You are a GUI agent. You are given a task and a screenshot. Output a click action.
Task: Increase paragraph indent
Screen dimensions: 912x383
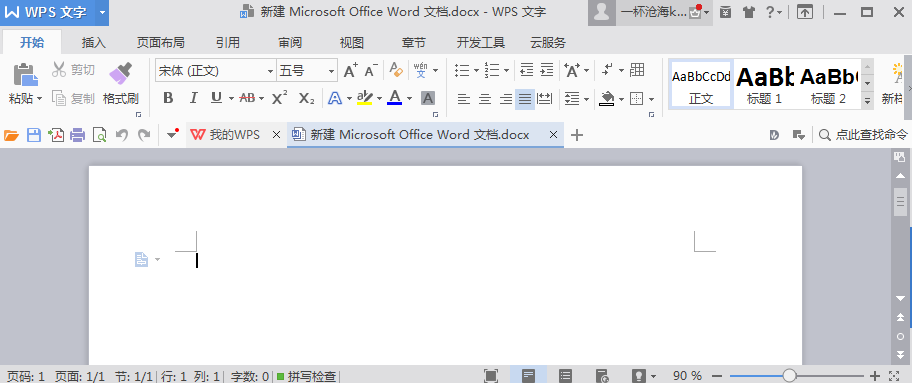pyautogui.click(x=547, y=70)
